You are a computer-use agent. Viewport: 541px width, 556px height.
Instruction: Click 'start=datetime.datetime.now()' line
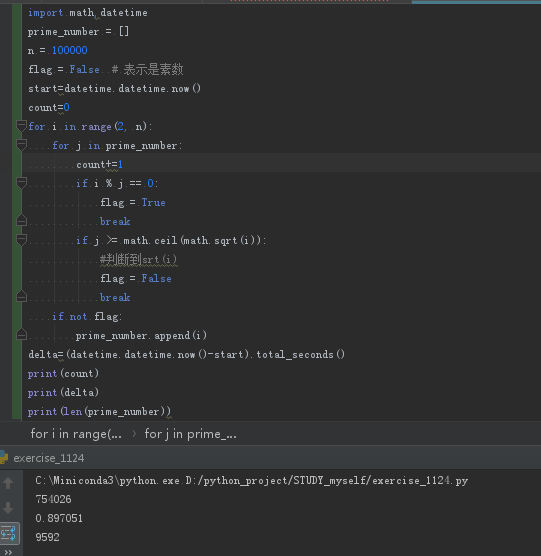115,88
